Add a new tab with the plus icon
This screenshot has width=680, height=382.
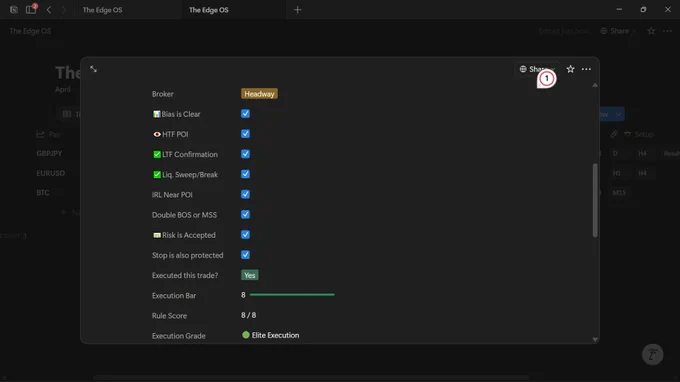(x=298, y=10)
